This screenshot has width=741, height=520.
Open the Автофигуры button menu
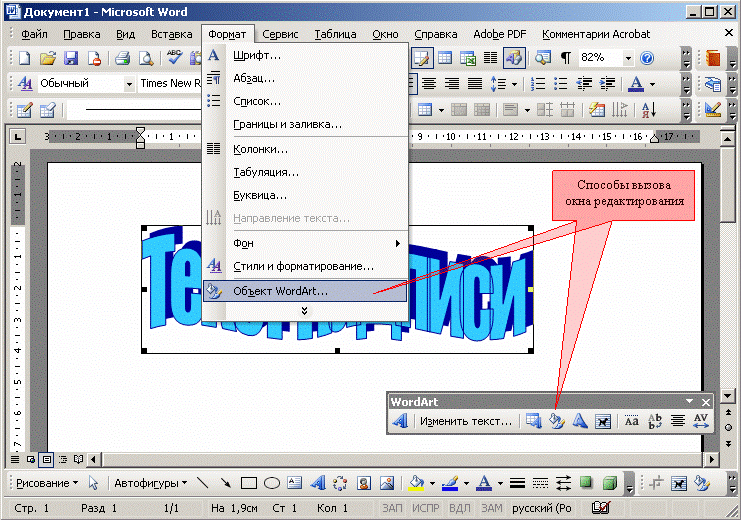150,483
